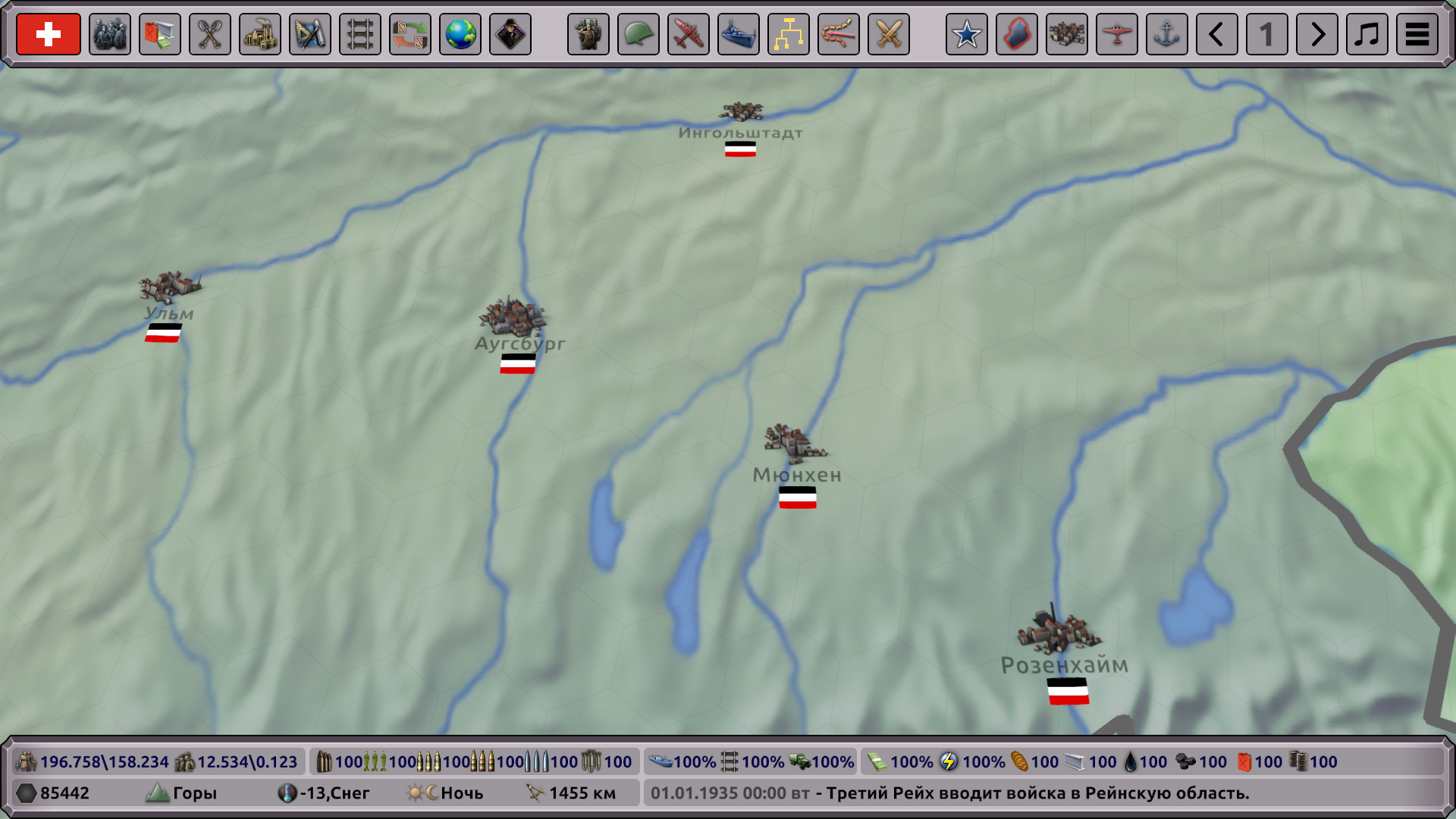Click the barrel 100 indicator
Screen dimensions: 1456x819
coord(1313,762)
